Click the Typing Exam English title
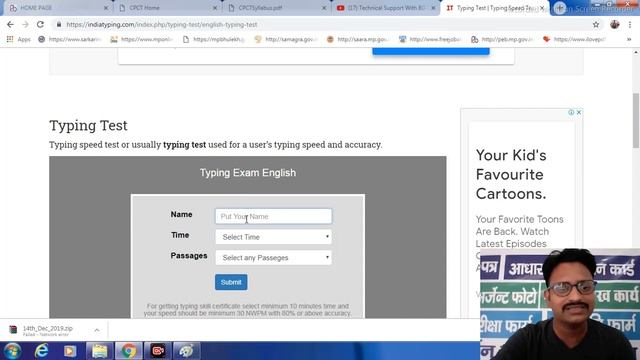 tap(248, 173)
